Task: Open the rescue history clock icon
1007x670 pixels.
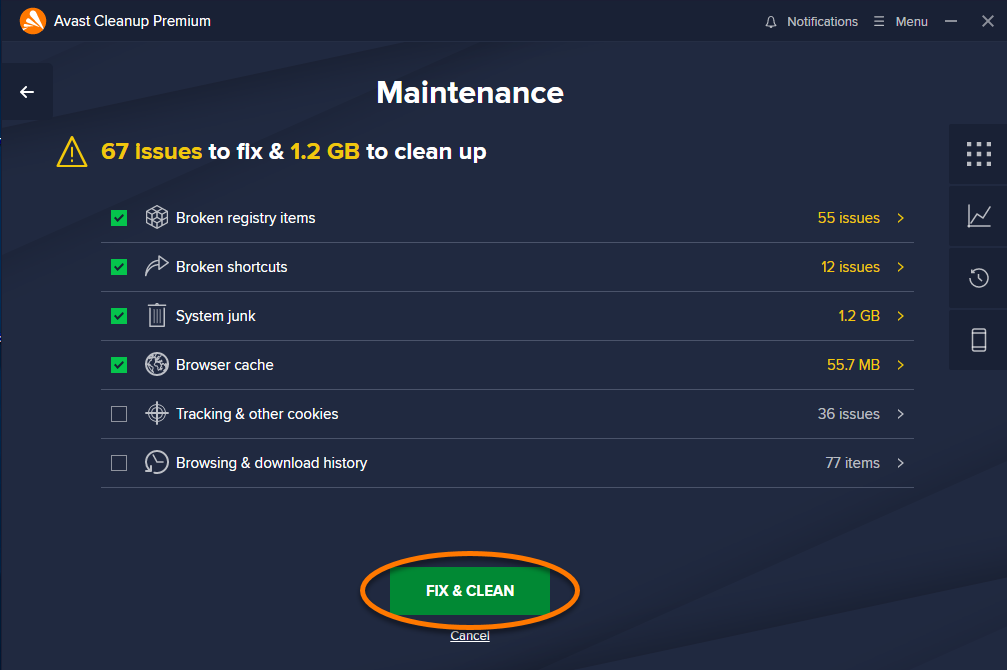Action: pyautogui.click(x=979, y=278)
